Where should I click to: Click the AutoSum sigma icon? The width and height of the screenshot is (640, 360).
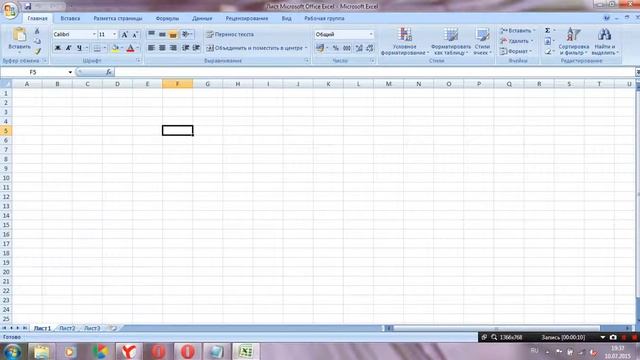548,31
